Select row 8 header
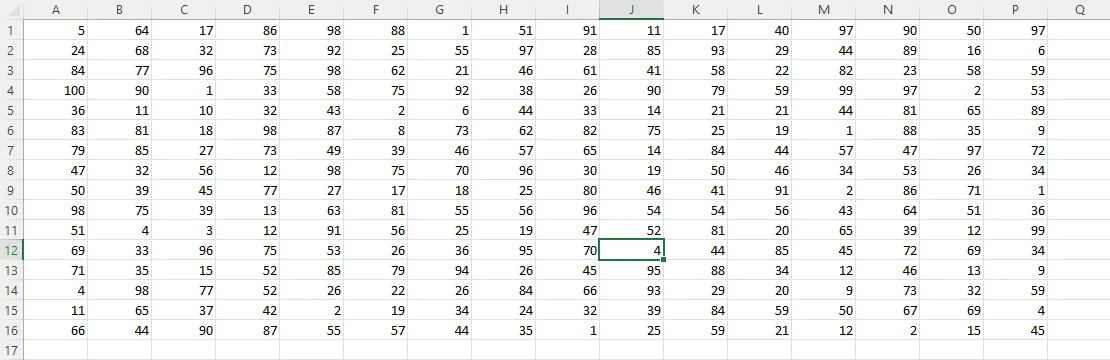Image resolution: width=1110 pixels, height=360 pixels. coord(11,170)
